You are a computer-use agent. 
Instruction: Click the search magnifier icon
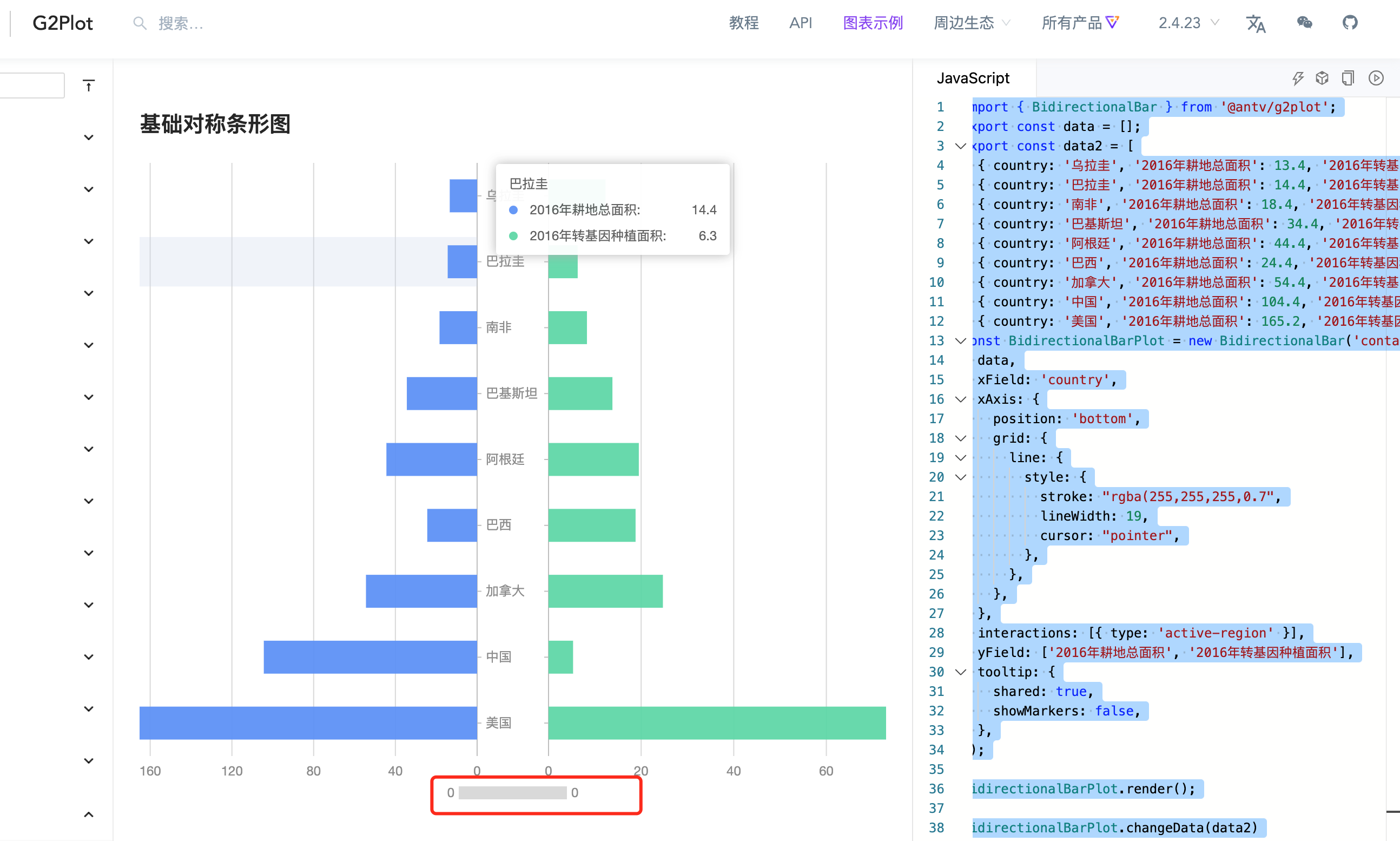click(140, 23)
